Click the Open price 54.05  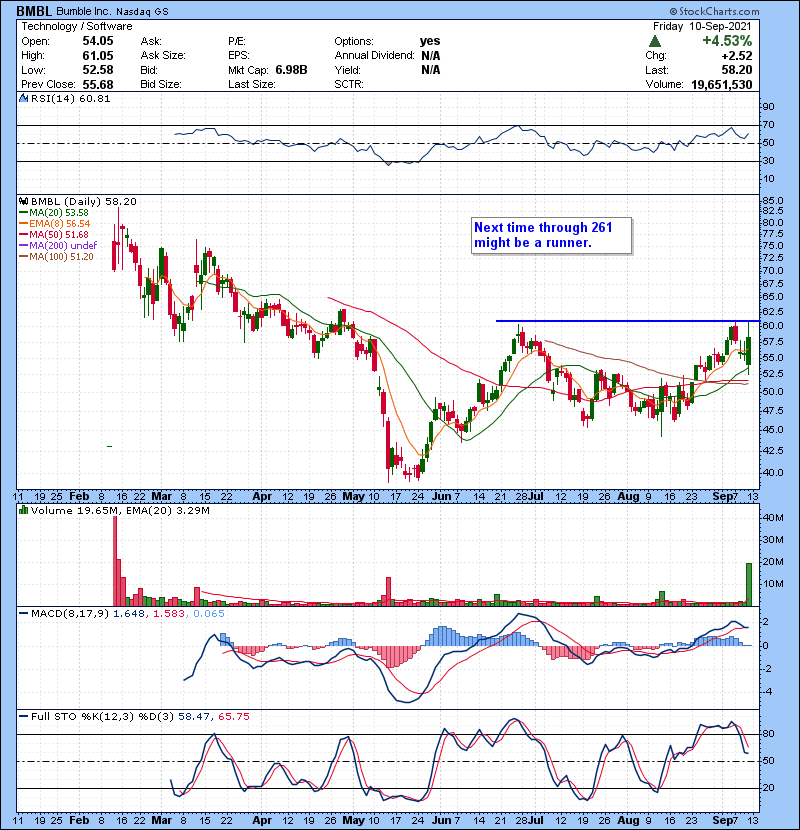tap(97, 41)
